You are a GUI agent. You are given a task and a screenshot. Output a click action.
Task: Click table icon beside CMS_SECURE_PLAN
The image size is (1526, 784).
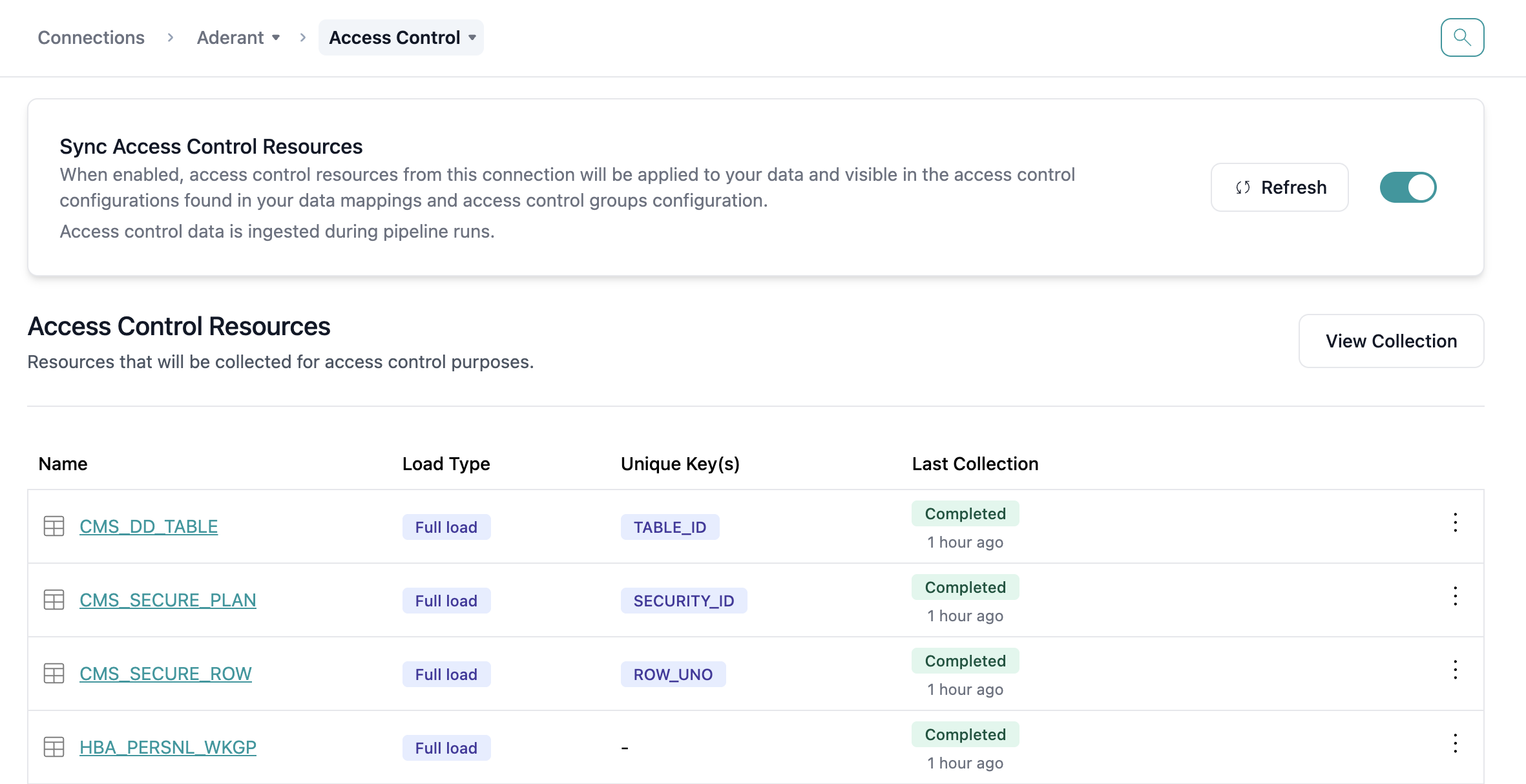click(x=54, y=600)
